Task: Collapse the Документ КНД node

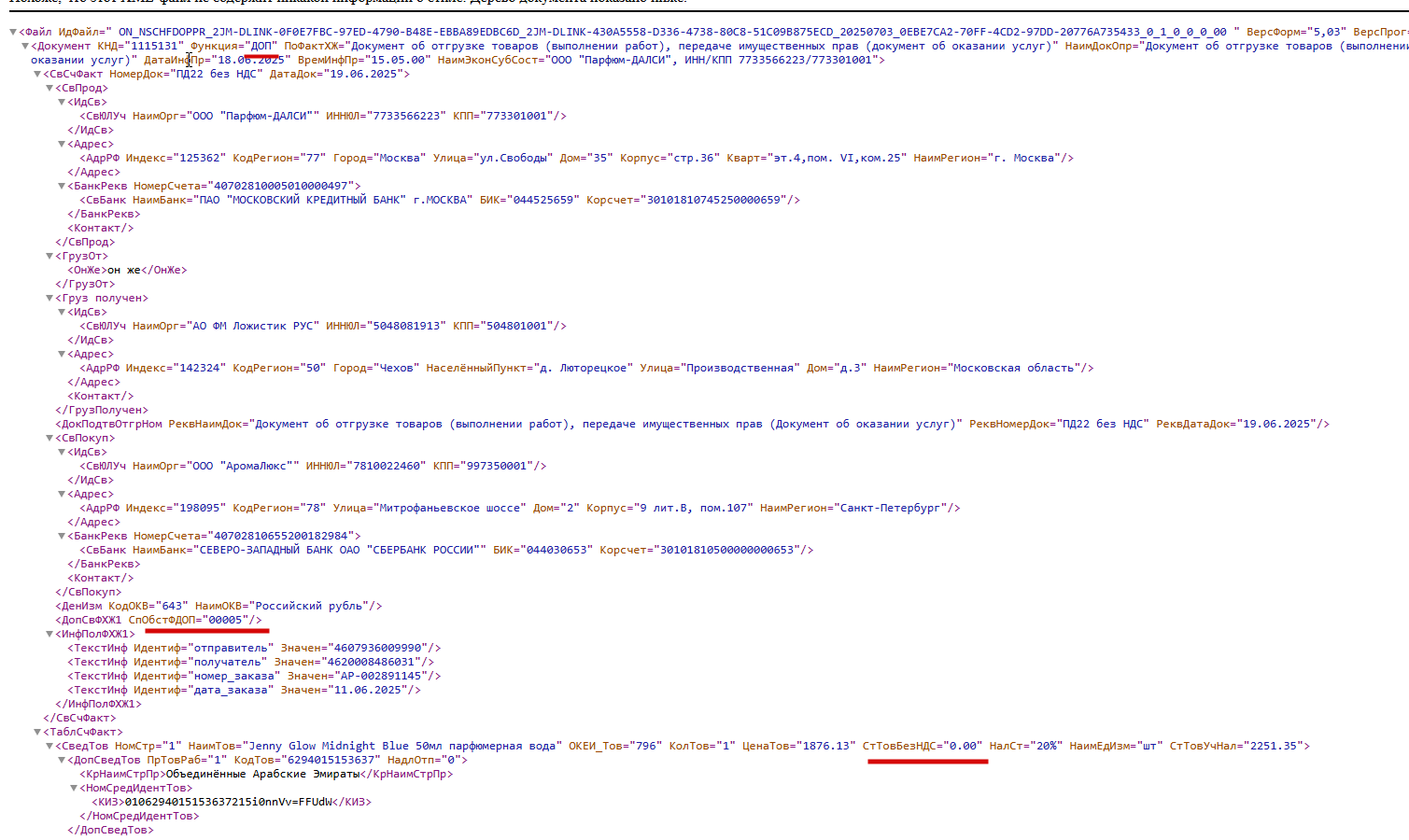Action: (x=25, y=46)
